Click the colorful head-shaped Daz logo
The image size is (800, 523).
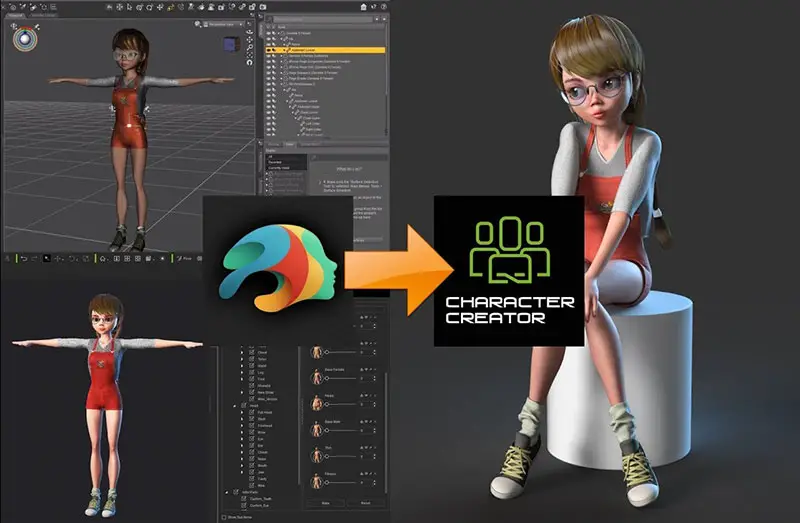[278, 267]
